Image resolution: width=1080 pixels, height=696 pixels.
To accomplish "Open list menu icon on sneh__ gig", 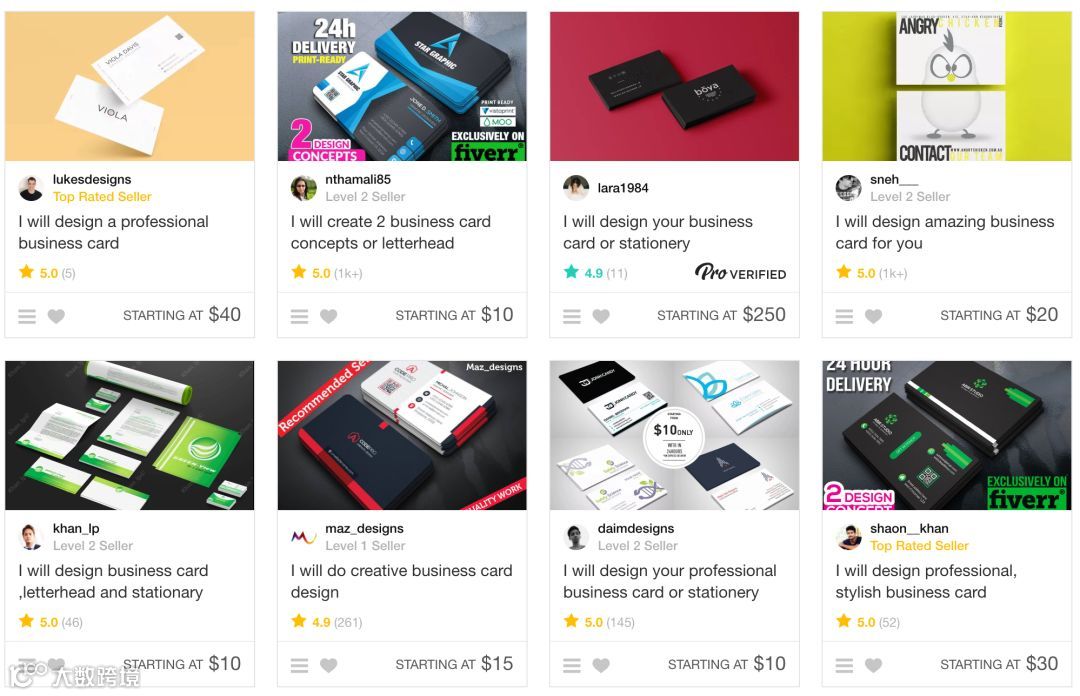I will pos(844,316).
